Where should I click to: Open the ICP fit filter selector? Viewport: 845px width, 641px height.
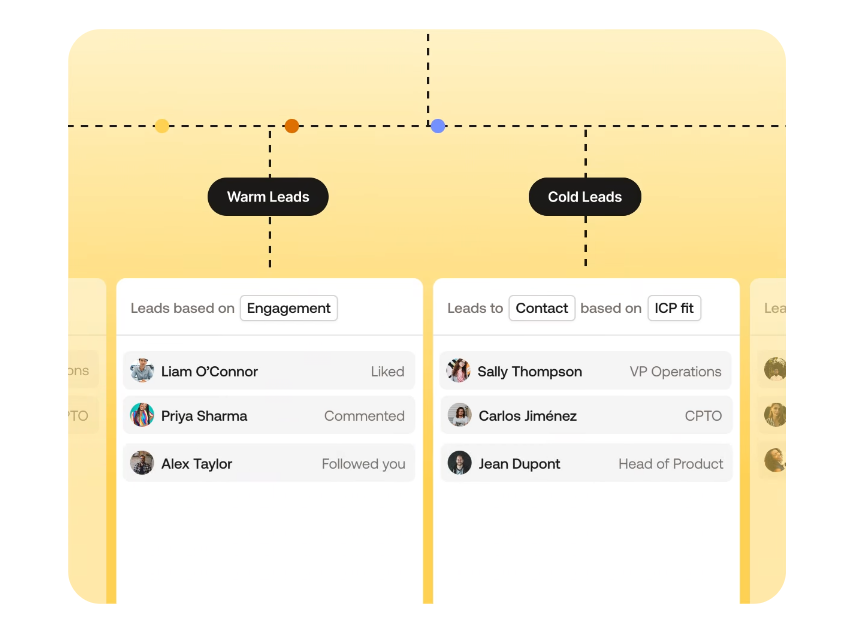(674, 308)
